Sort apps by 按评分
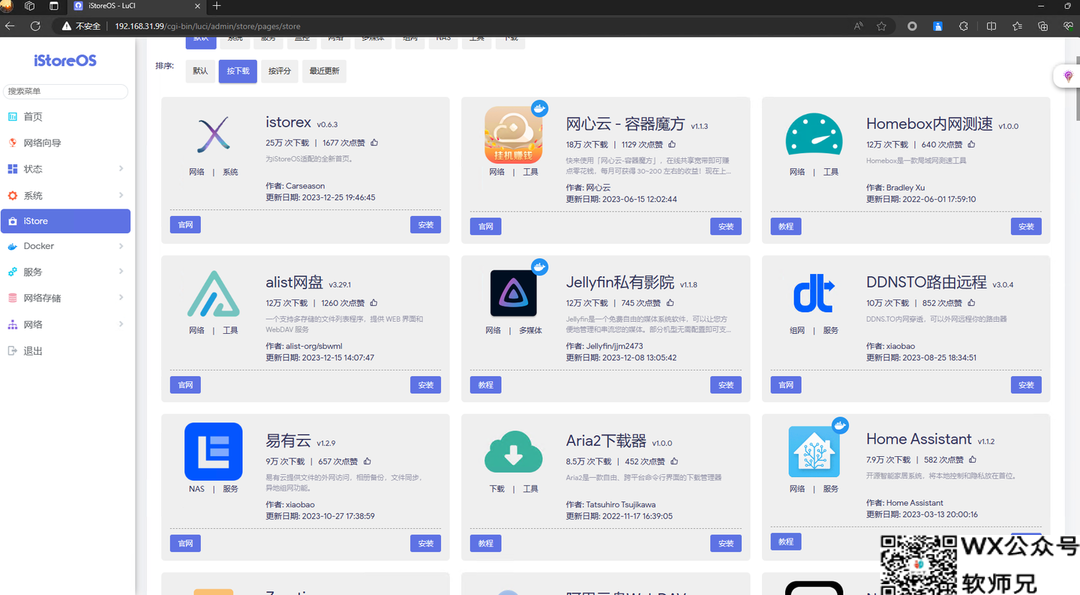The image size is (1080, 595). point(279,71)
